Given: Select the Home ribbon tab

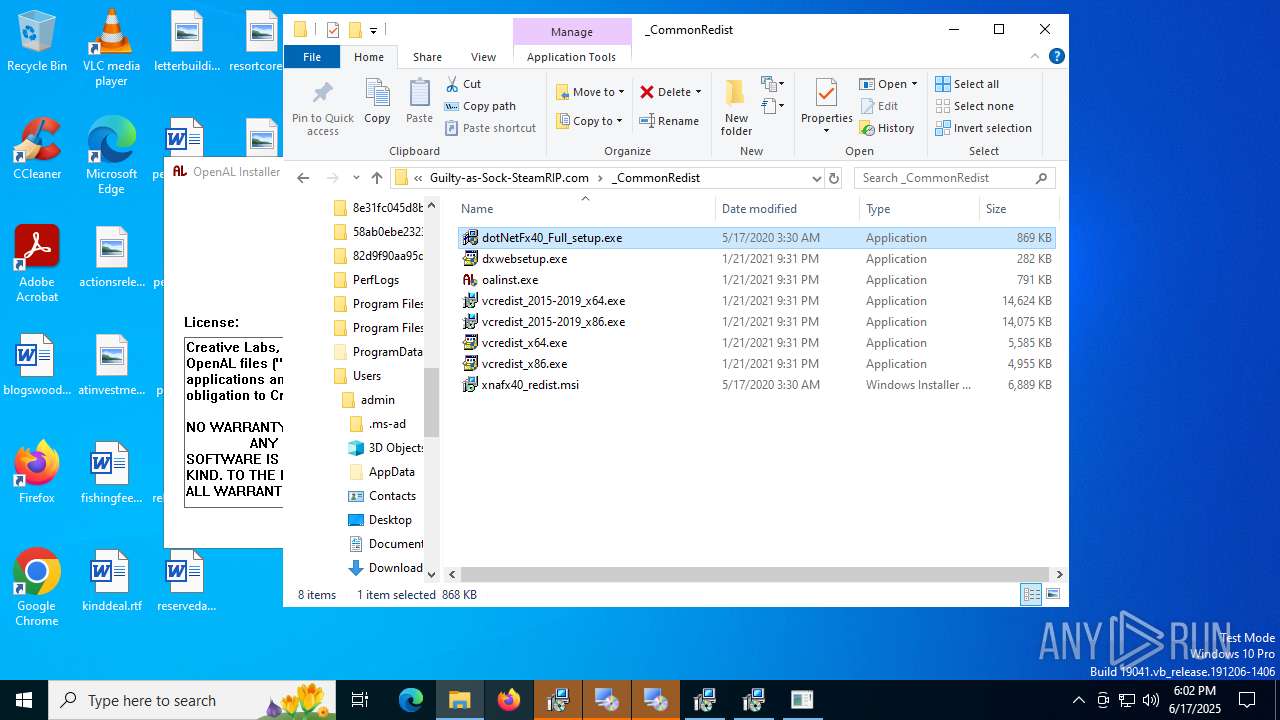Looking at the screenshot, I should pyautogui.click(x=368, y=57).
